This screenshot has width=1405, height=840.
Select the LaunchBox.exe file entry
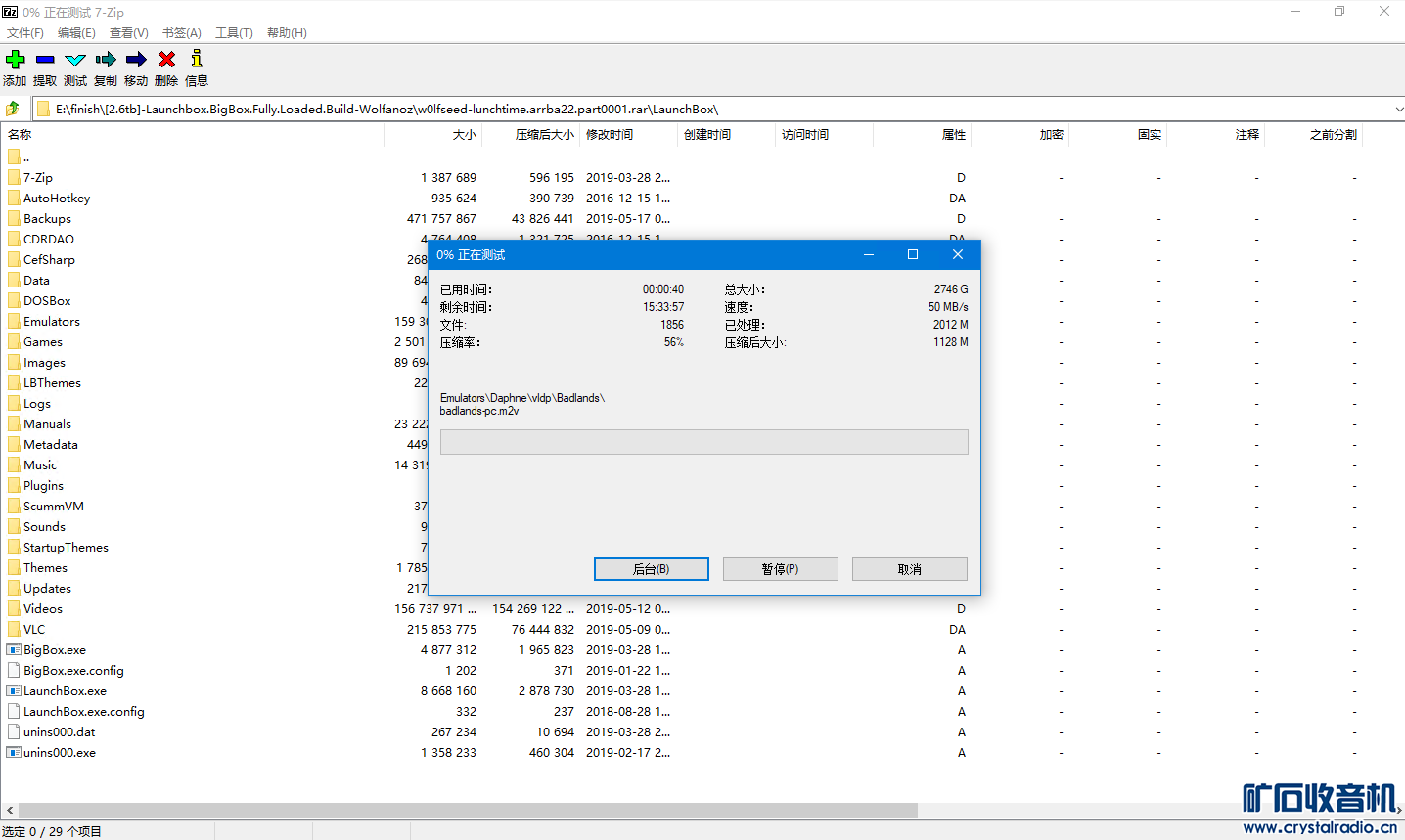[65, 691]
